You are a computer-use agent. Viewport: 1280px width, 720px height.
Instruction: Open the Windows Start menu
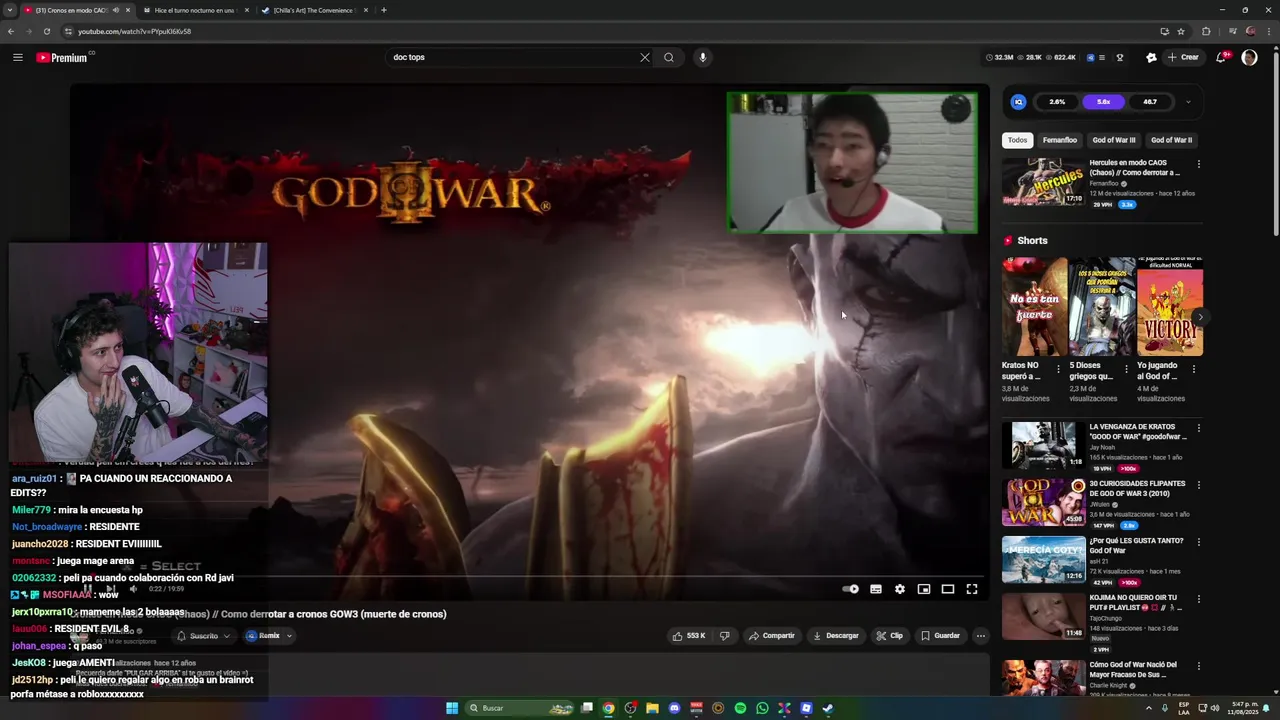pos(452,708)
